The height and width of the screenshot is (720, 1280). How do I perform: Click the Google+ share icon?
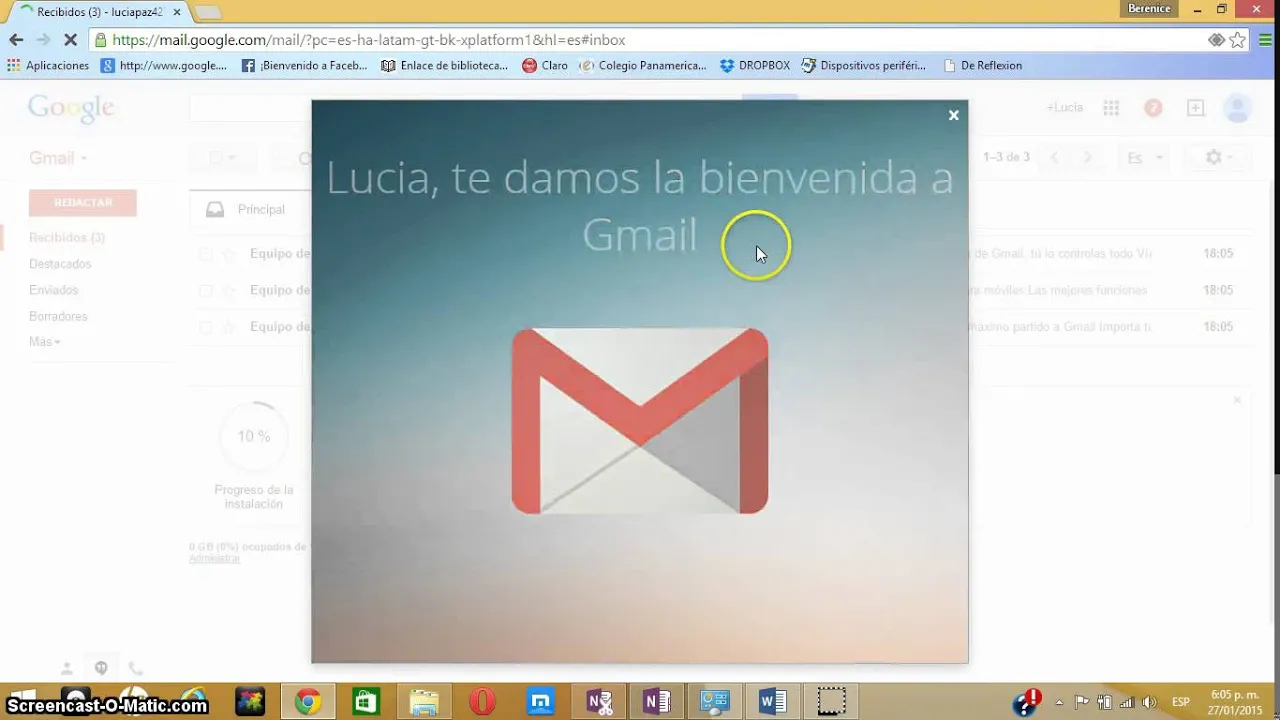(1195, 107)
